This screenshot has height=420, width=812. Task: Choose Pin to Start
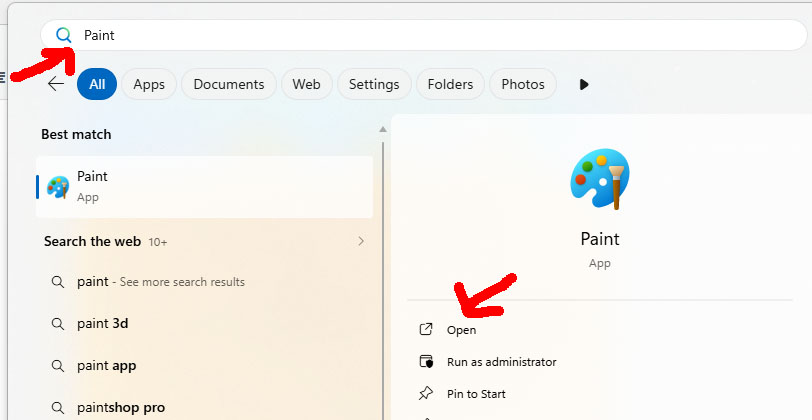coord(476,394)
